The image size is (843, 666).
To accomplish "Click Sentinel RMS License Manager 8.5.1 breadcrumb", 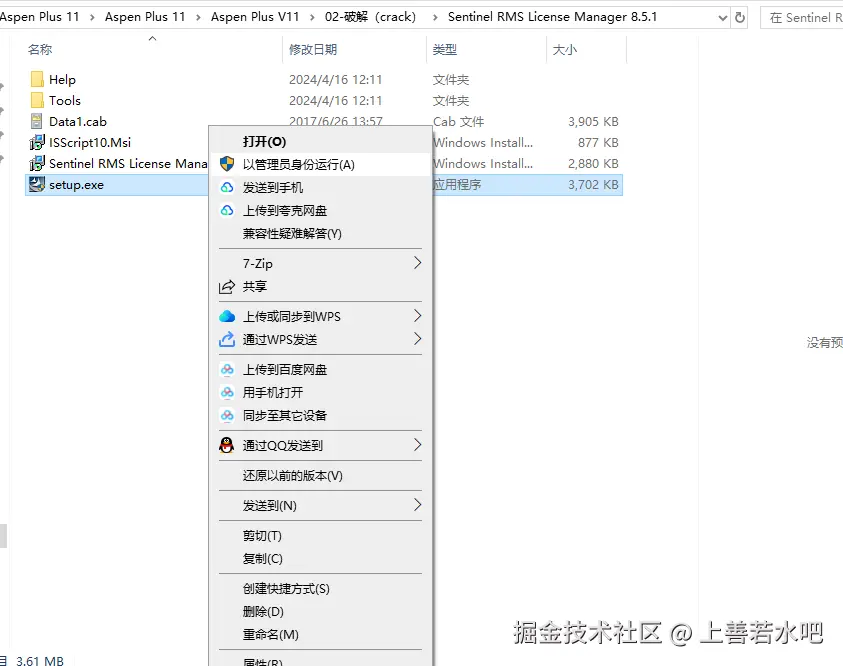I will [553, 17].
